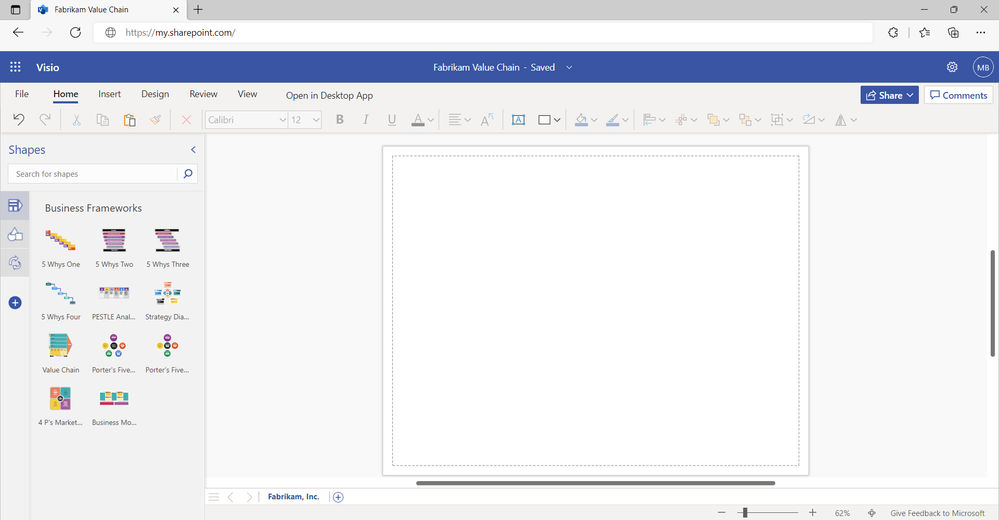Toggle Italic formatting
Image resolution: width=999 pixels, height=520 pixels.
366,120
